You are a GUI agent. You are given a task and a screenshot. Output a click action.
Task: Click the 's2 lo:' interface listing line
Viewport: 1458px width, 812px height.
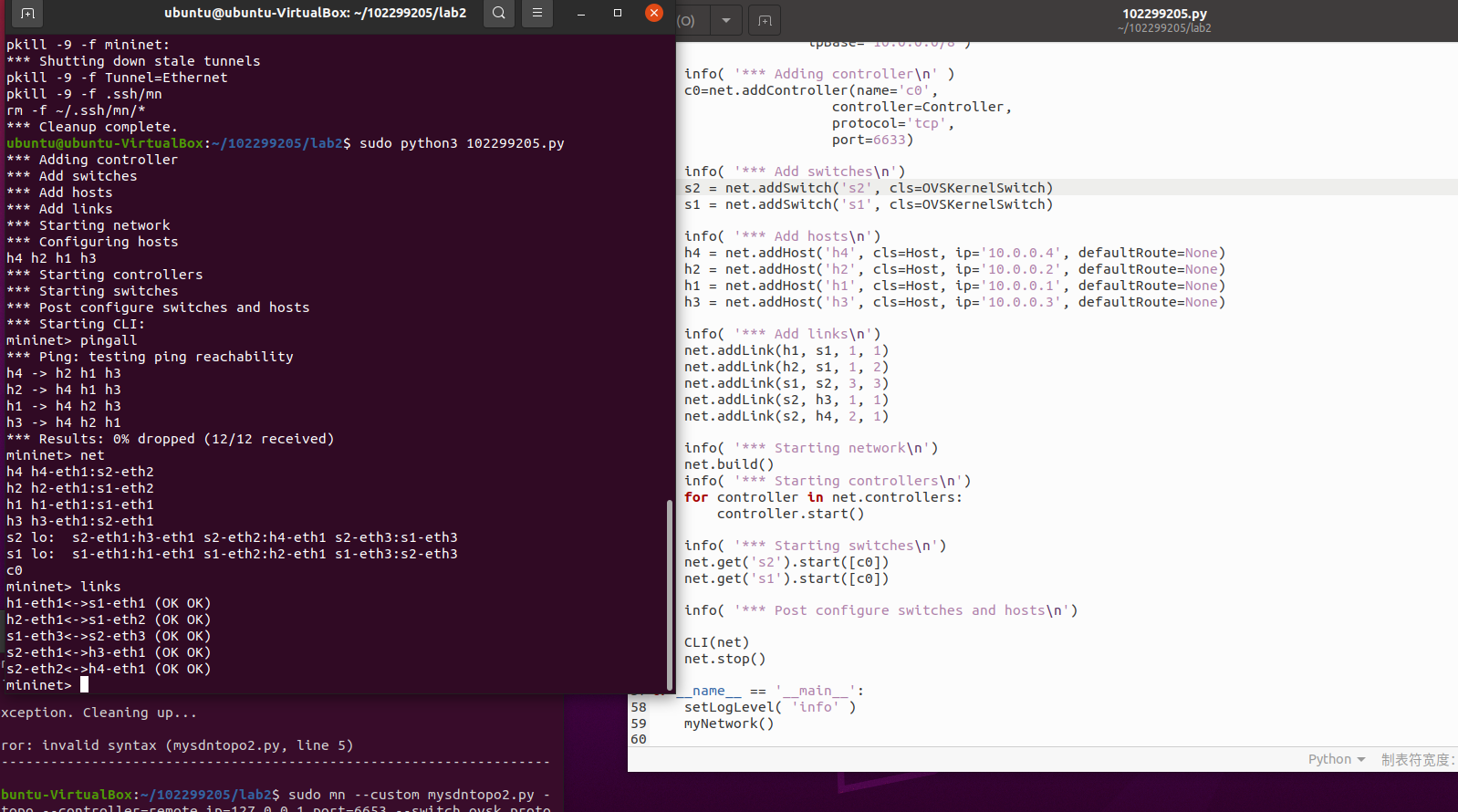[x=232, y=537]
